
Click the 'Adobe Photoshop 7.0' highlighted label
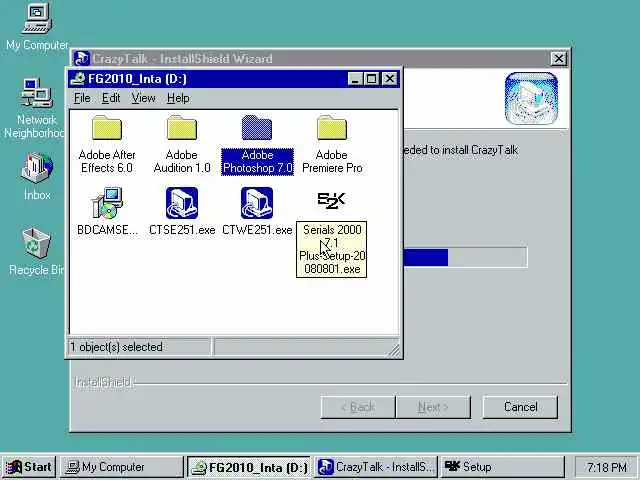click(x=257, y=162)
